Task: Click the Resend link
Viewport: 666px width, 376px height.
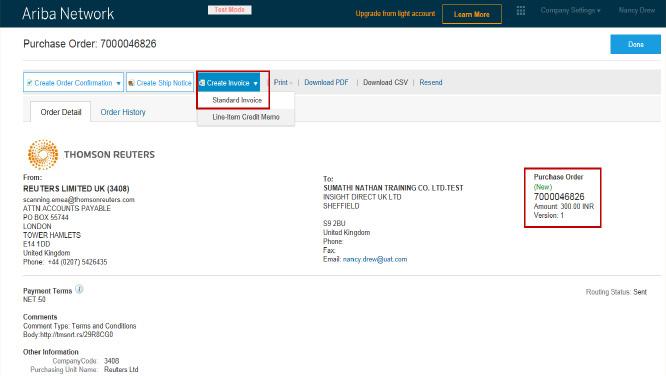Action: (x=431, y=82)
